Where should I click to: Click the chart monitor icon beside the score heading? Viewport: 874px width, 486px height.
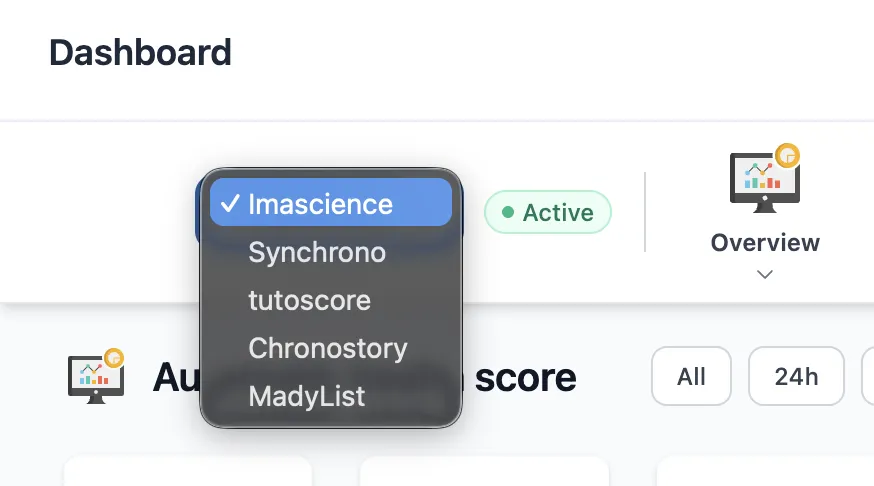point(95,377)
